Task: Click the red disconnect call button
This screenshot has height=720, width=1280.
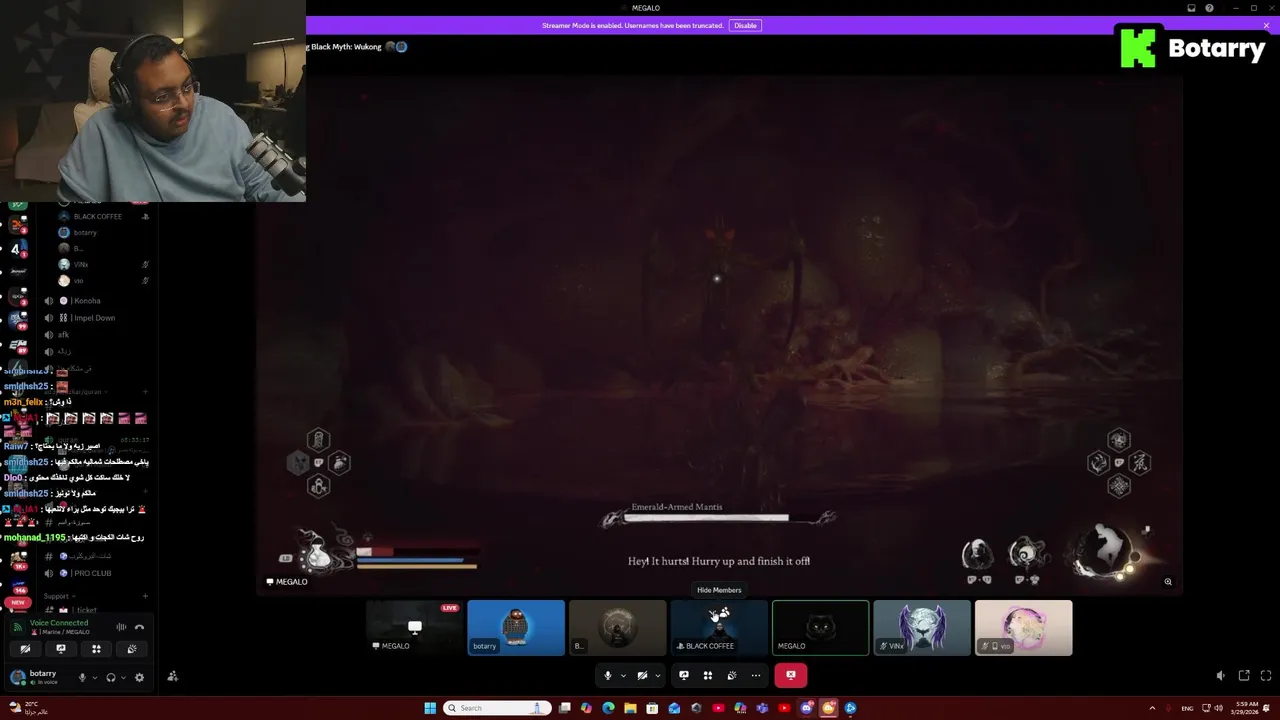Action: click(x=790, y=675)
